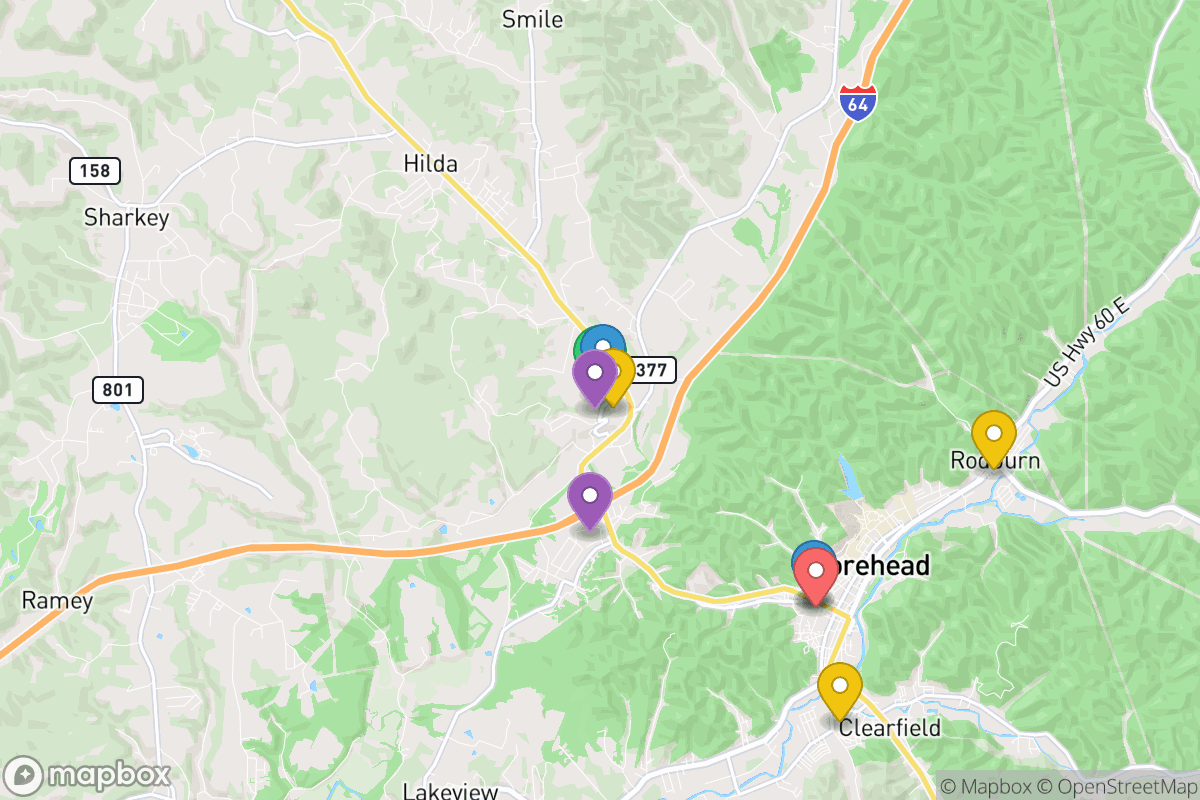Screen dimensions: 1200x800
Task: Click the Hilda town label
Action: point(430,163)
